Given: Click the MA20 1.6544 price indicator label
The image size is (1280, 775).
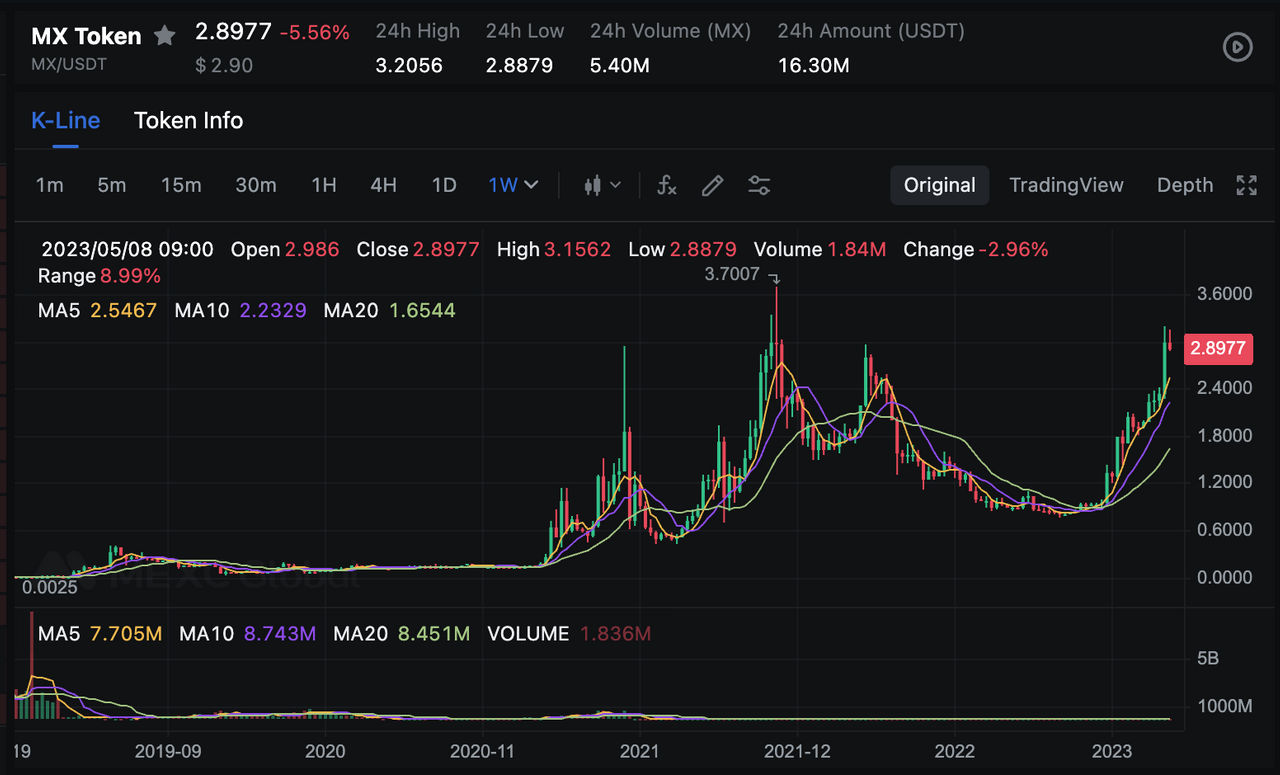Looking at the screenshot, I should [x=390, y=311].
